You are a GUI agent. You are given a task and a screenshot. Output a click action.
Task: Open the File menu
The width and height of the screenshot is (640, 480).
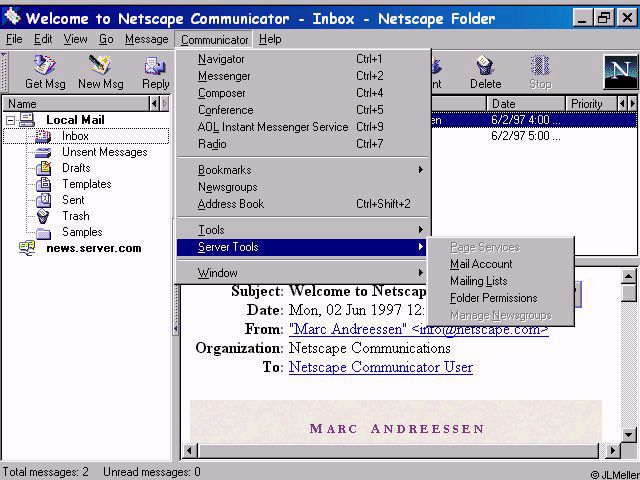(x=14, y=39)
